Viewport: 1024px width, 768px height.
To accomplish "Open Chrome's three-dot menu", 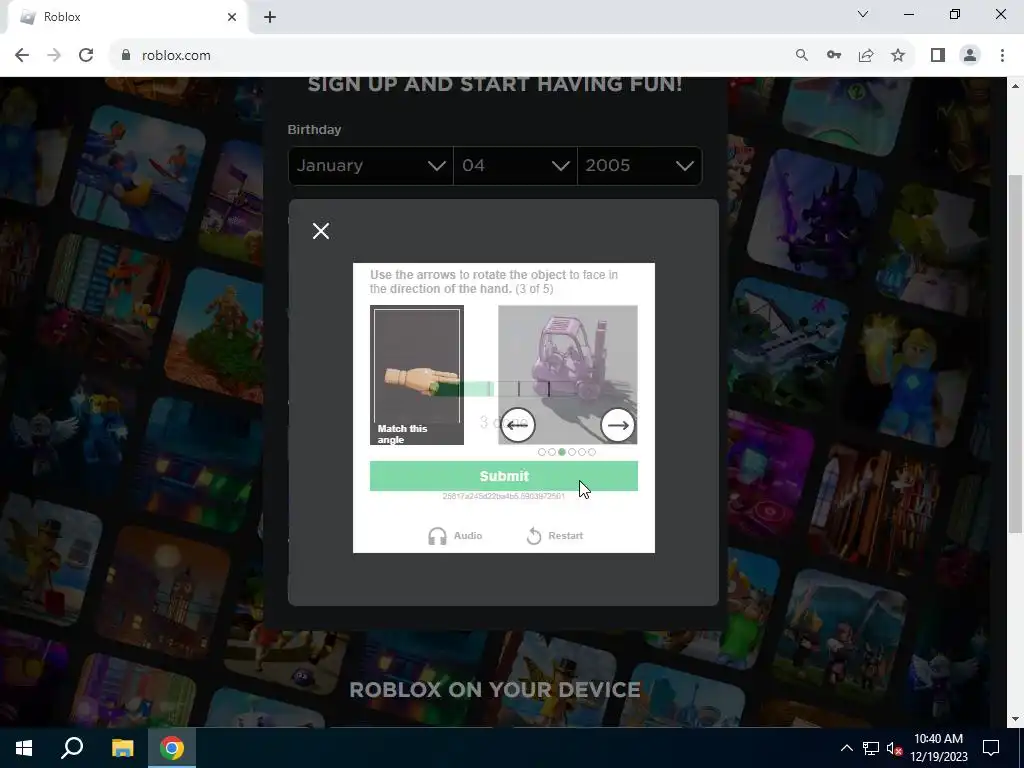I will point(1002,56).
